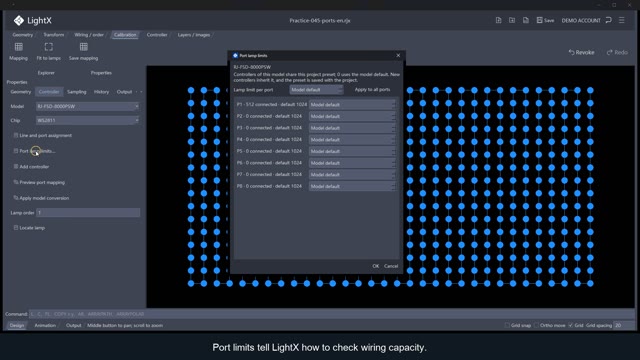Switch to the top Geometry ribbon tab
Viewport: 640px width, 360px height.
tap(22, 35)
